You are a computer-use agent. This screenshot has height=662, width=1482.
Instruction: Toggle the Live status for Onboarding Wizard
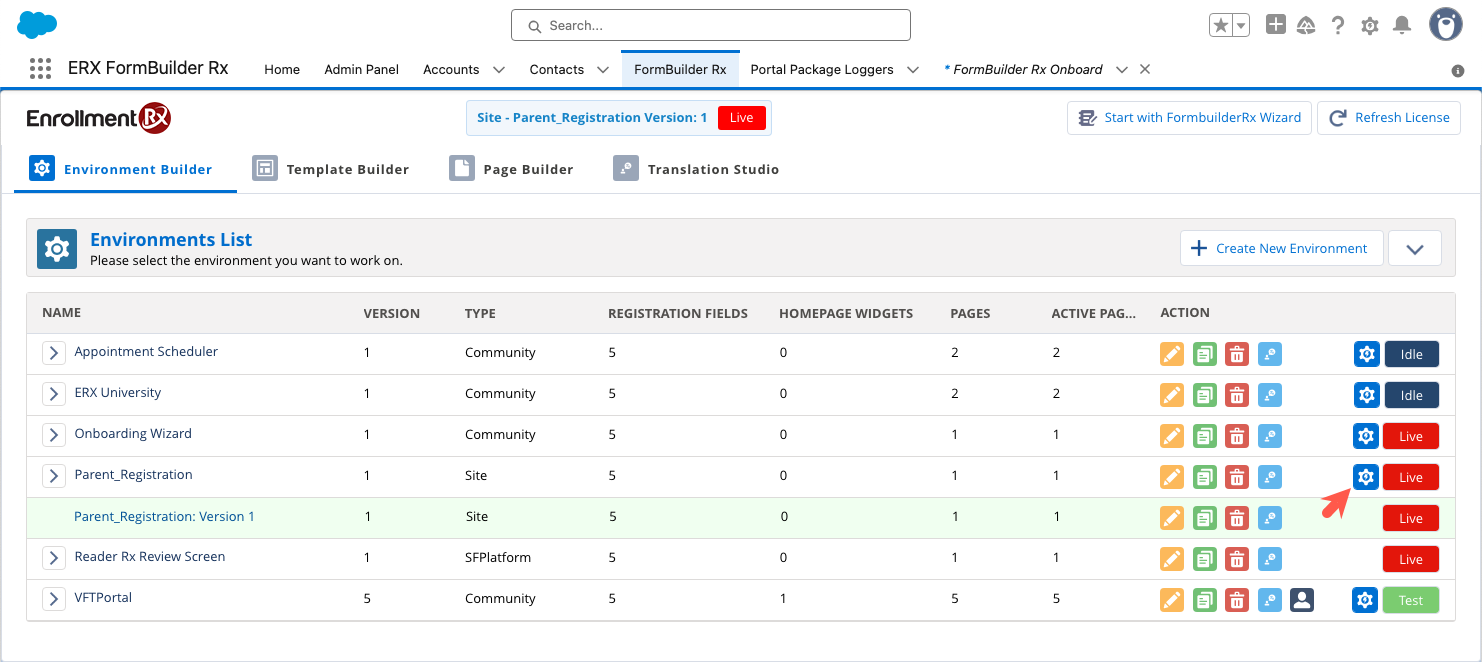(x=1411, y=436)
